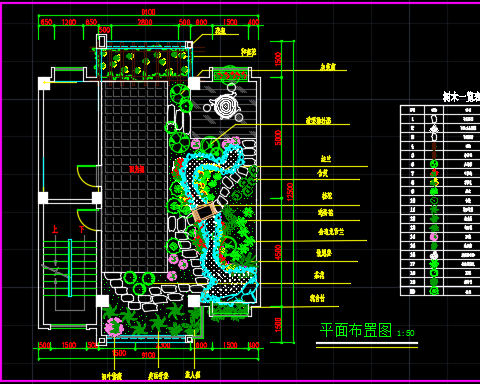Click the yellow-green plant symbol in the schedule table
This screenshot has height=384, width=480.
(x=434, y=182)
